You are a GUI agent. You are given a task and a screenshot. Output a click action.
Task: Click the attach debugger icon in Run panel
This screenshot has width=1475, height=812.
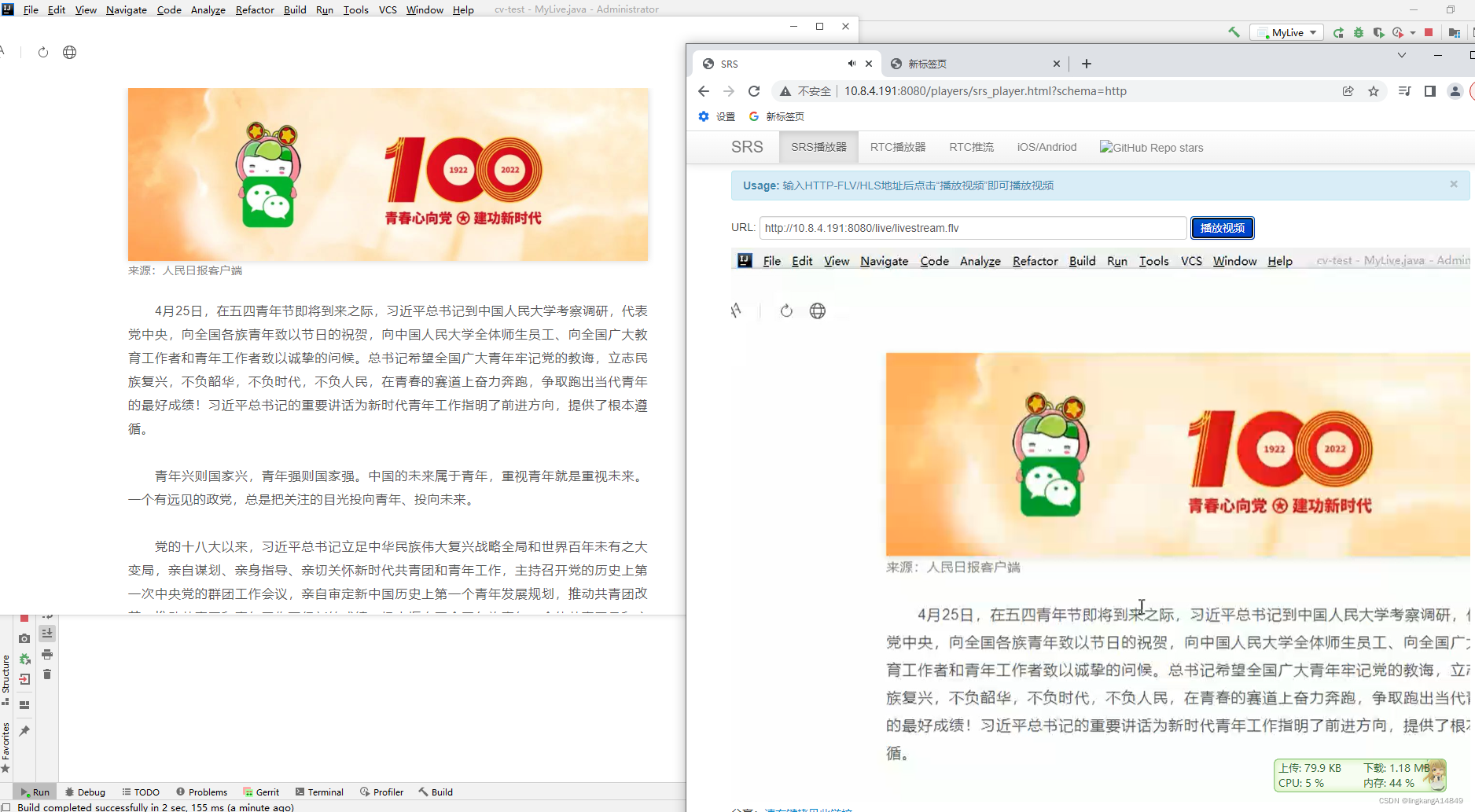24,659
